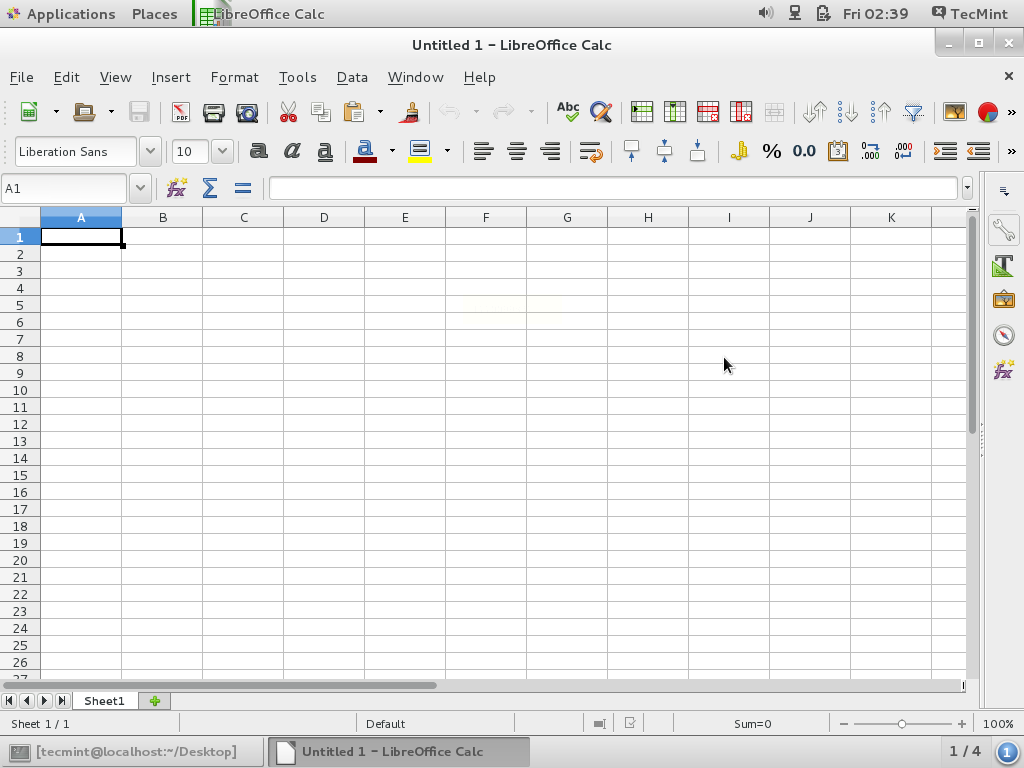
Task: Toggle Wrap Text for the cell
Action: pos(590,151)
